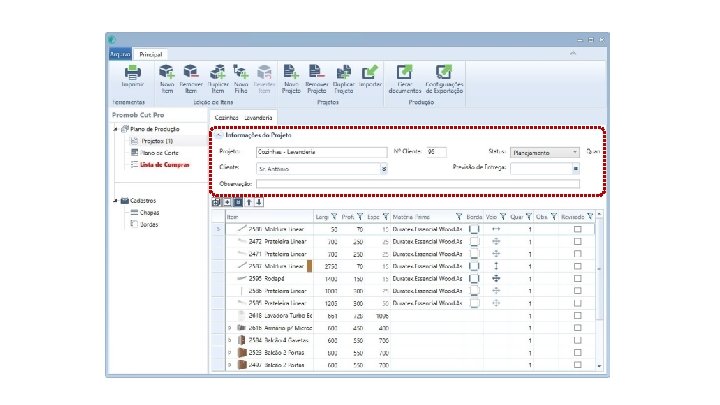Click first icon in grid mini toolbar
This screenshot has width=720, height=405.
[x=216, y=202]
